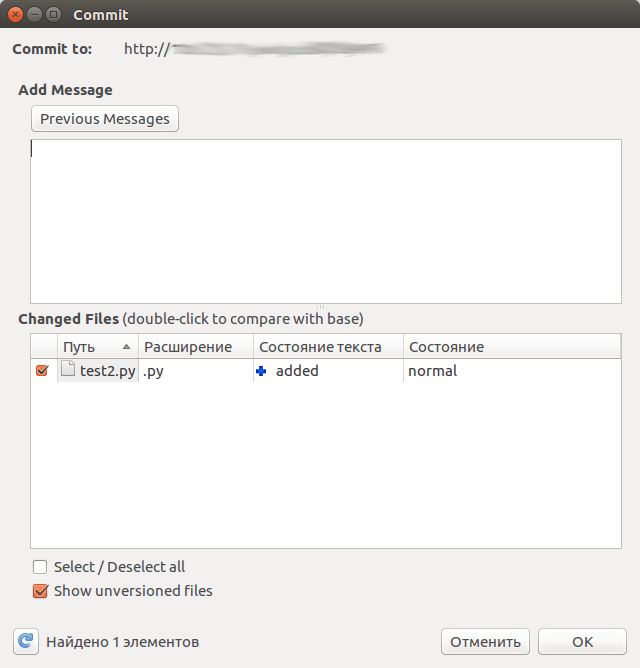Click the blue plus added status icon
Viewport: 640px width, 668px height.
(x=261, y=371)
